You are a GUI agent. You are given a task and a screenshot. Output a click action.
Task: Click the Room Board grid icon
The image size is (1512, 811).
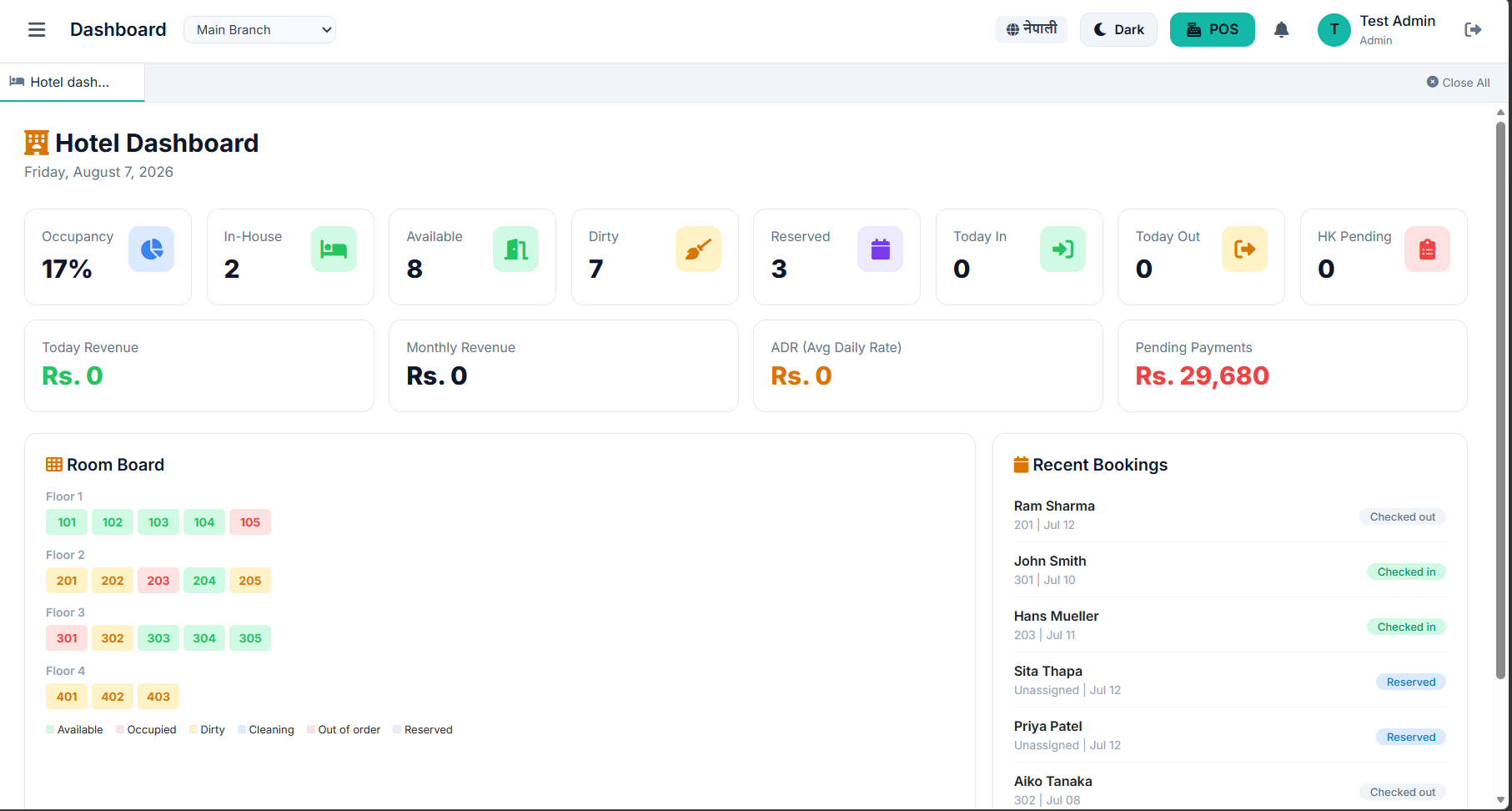pos(54,465)
